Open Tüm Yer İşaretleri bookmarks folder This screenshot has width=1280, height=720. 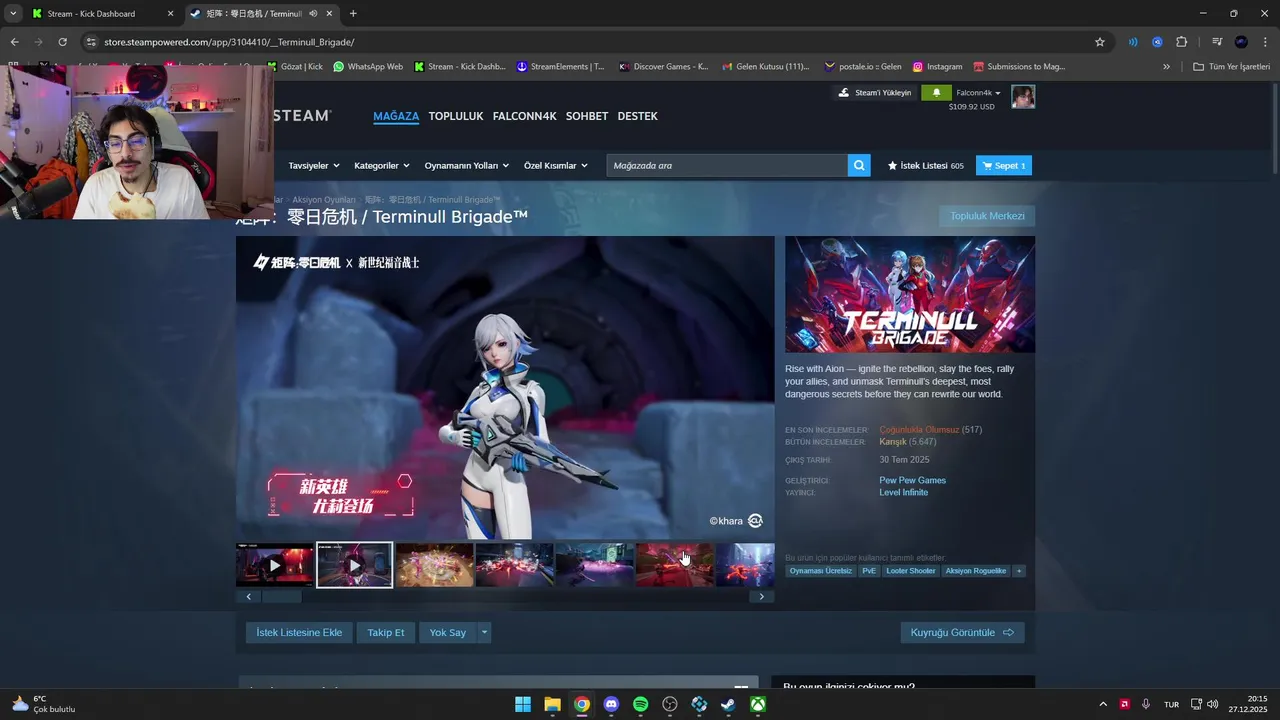point(1231,67)
